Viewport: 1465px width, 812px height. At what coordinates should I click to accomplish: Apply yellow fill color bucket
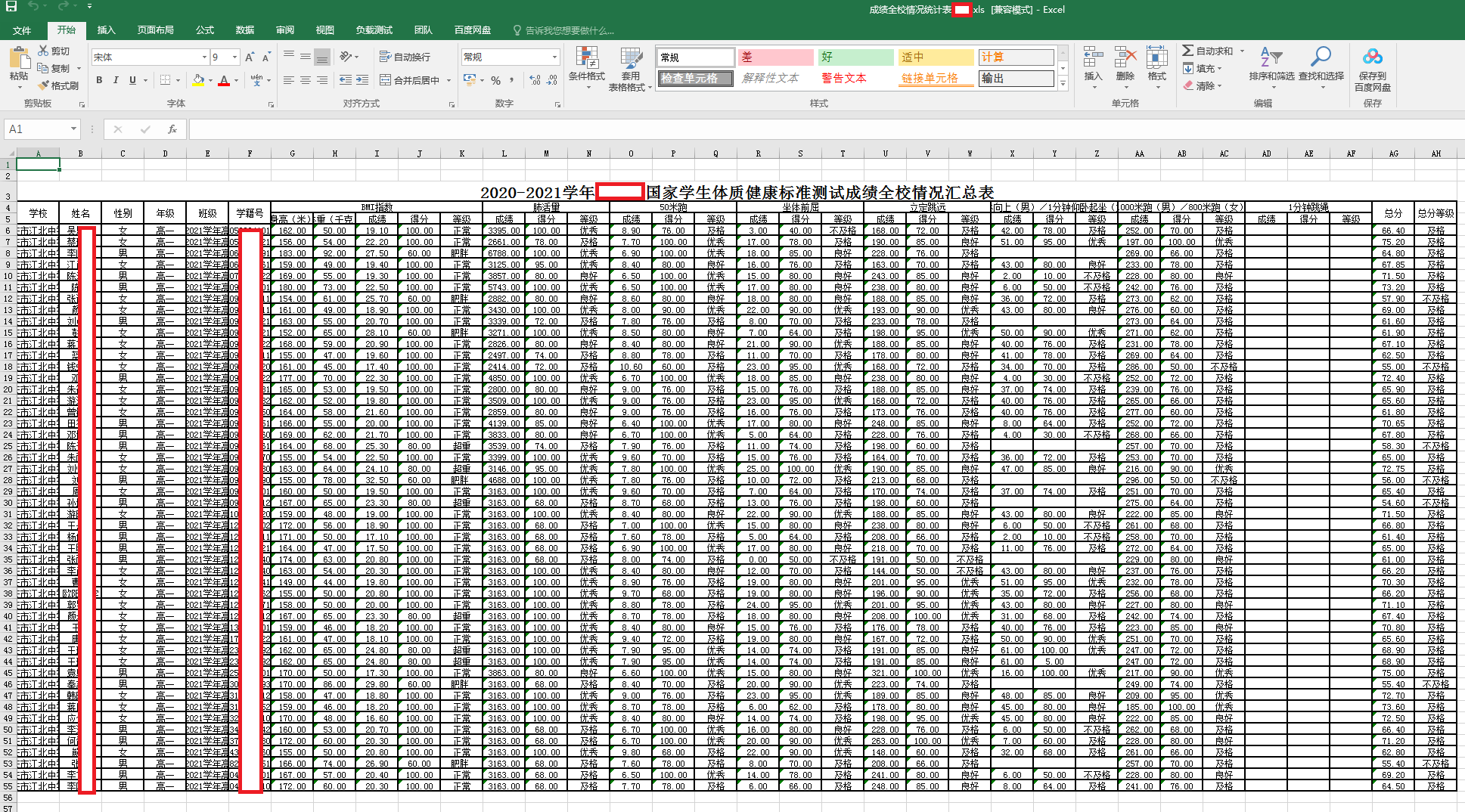click(x=198, y=80)
